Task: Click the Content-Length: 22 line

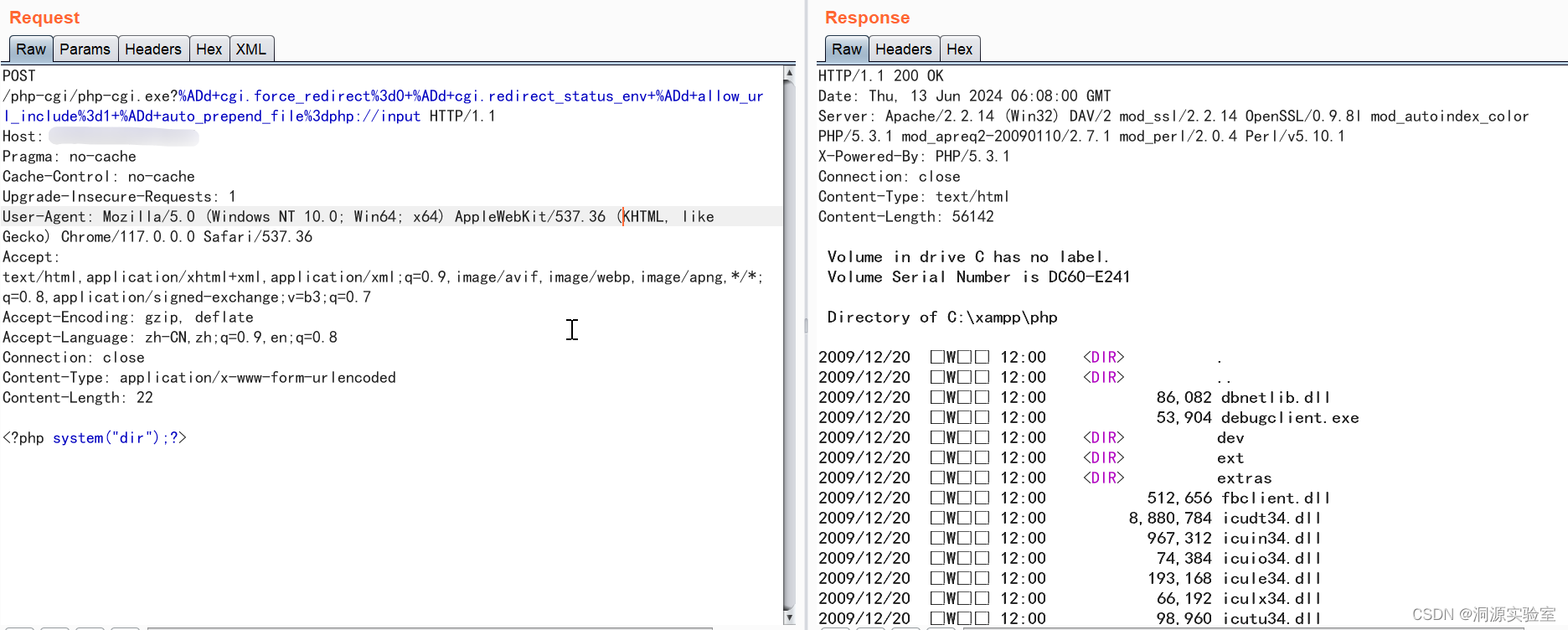Action: (78, 398)
